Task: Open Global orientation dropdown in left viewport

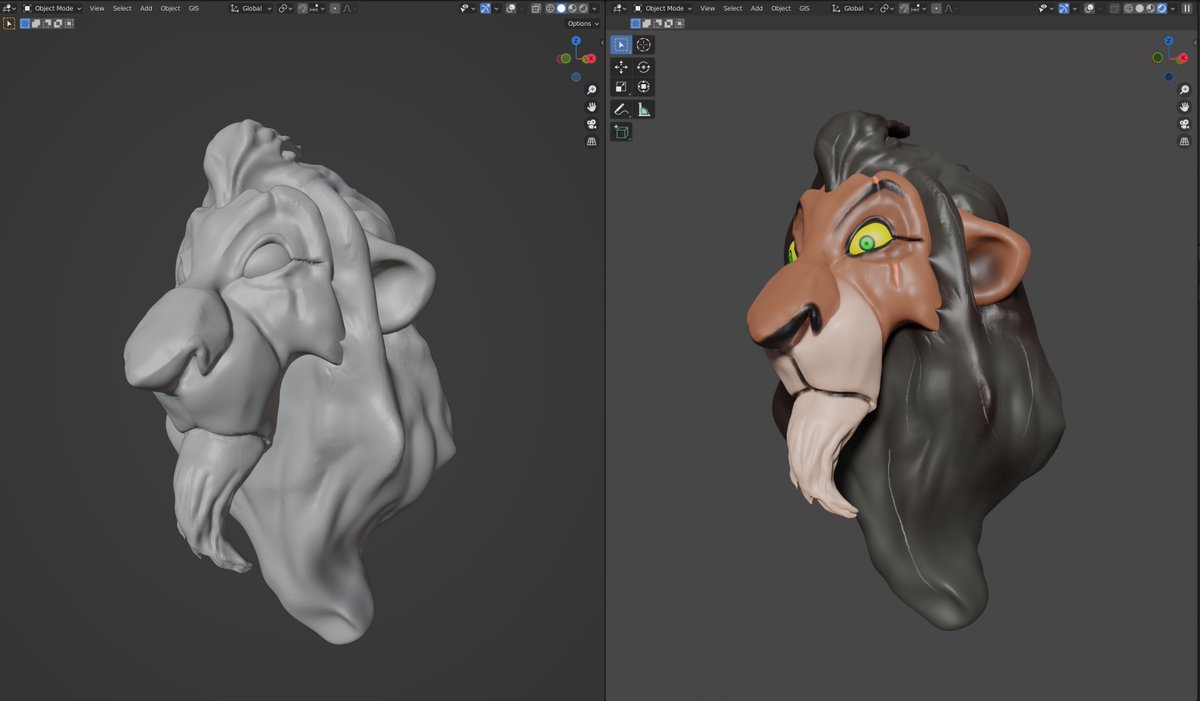Action: point(251,8)
